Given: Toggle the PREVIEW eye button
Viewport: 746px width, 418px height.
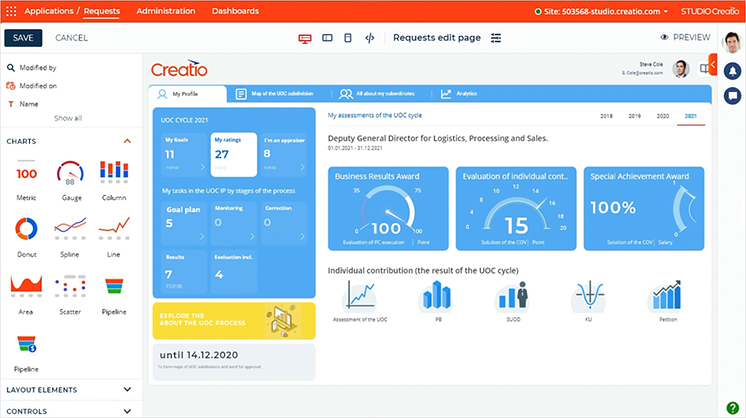Looking at the screenshot, I should [x=685, y=38].
